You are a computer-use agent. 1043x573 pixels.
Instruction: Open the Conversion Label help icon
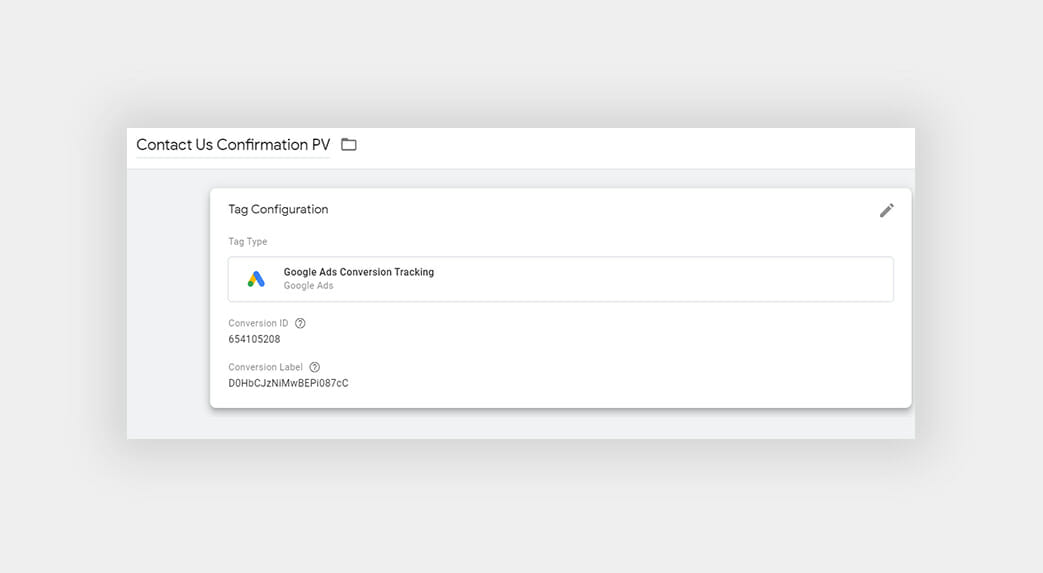[x=315, y=367]
